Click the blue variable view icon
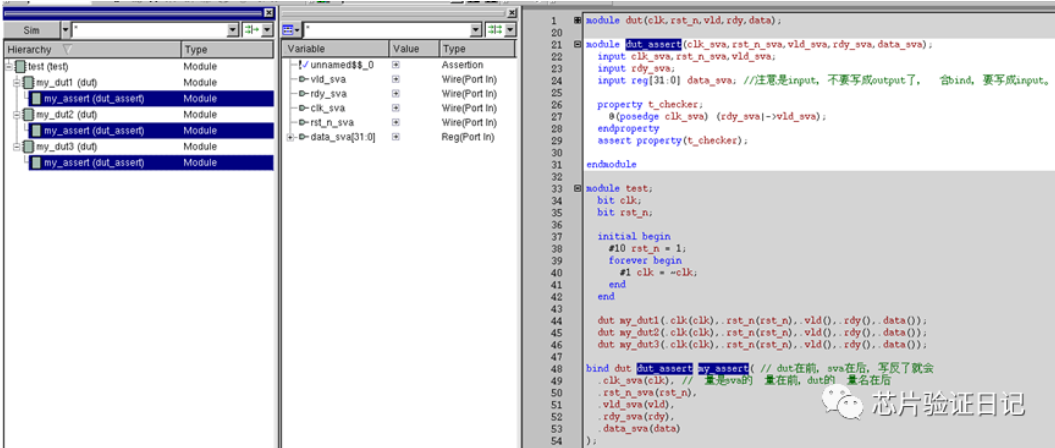This screenshot has height=448, width=1055. [x=288, y=30]
